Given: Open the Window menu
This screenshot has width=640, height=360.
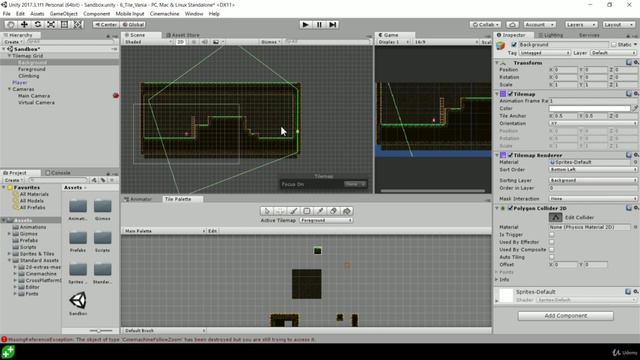Looking at the screenshot, I should pyautogui.click(x=194, y=13).
